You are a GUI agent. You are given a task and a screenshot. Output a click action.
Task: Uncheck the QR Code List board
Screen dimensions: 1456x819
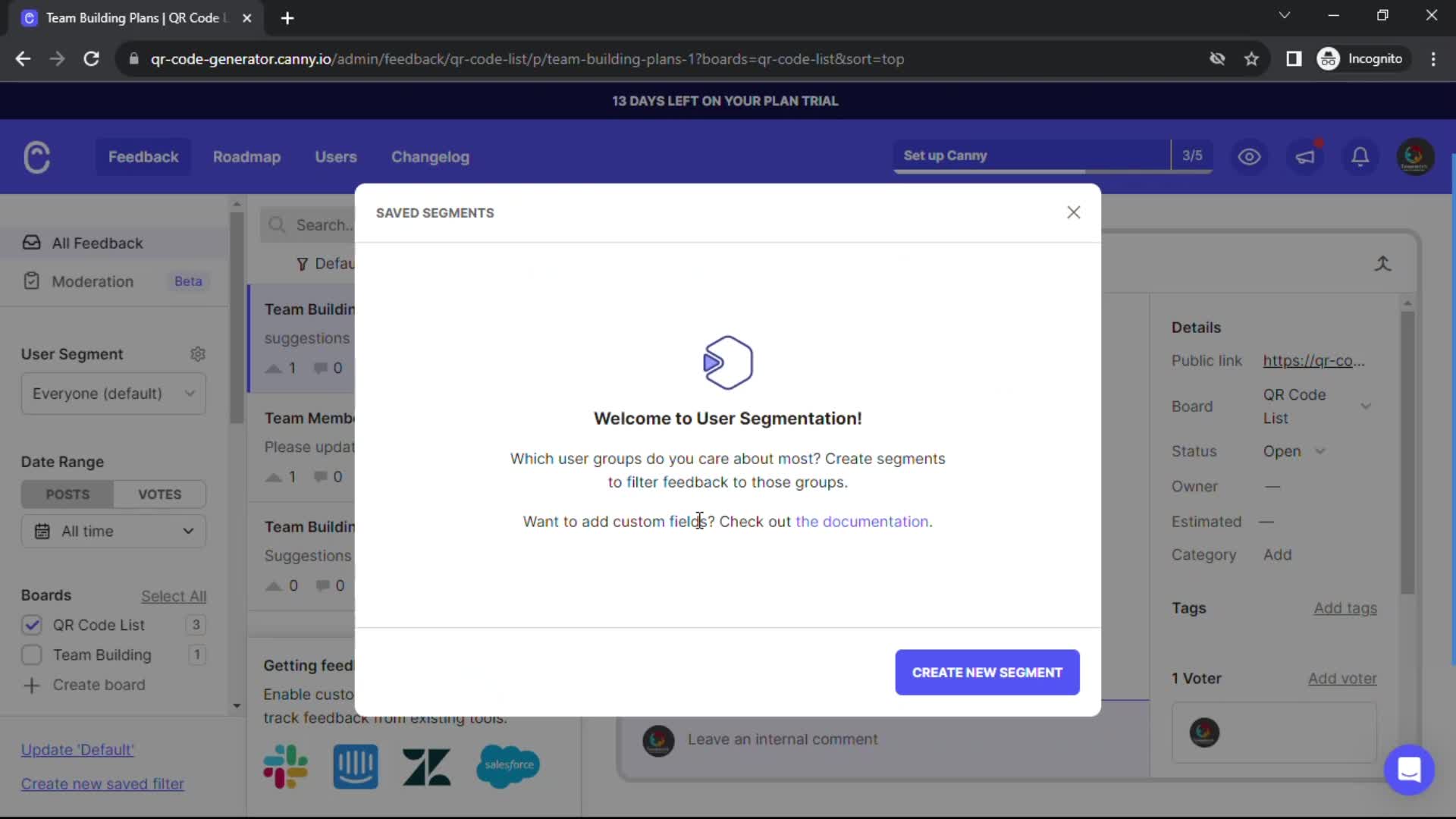(x=32, y=625)
